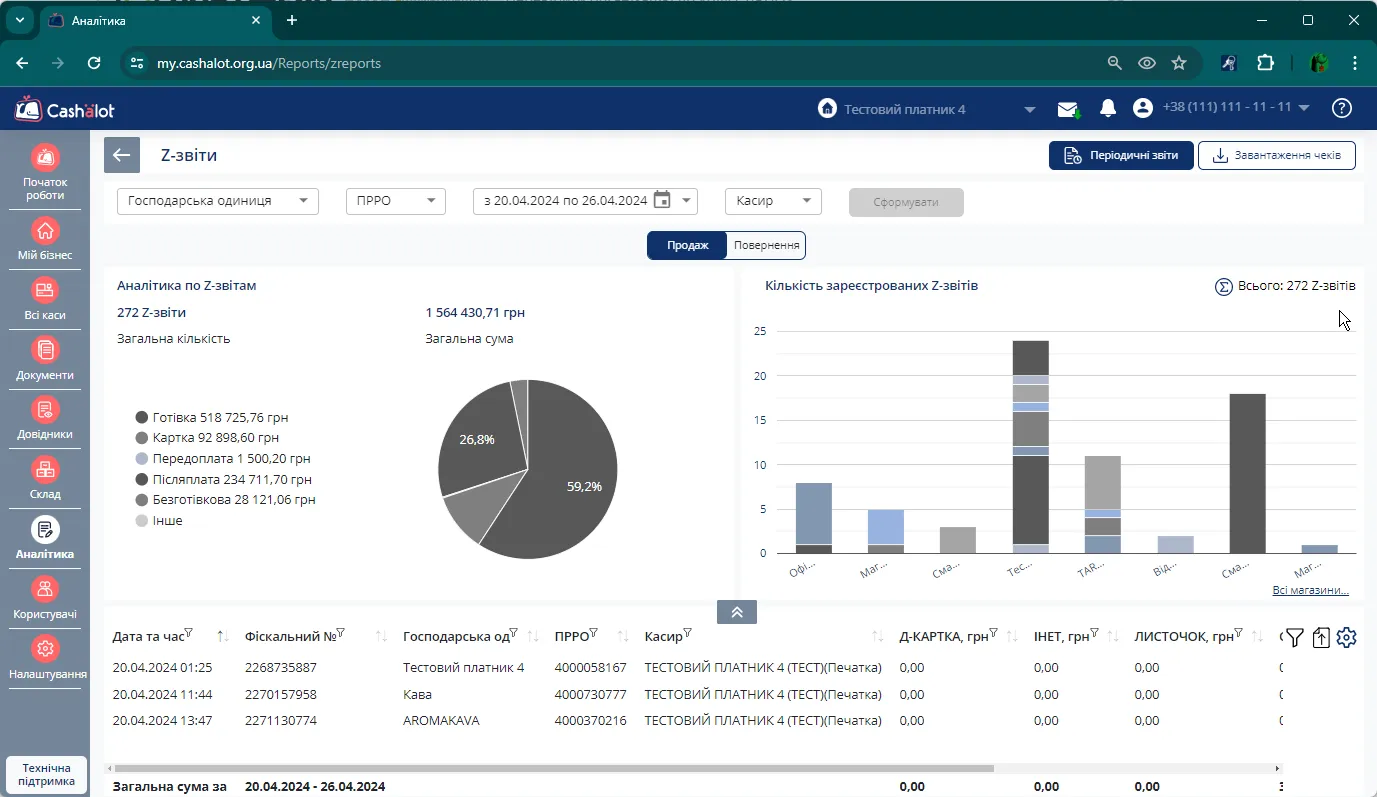The width and height of the screenshot is (1377, 797).
Task: Go to Всі каси in sidebar
Action: 45,299
